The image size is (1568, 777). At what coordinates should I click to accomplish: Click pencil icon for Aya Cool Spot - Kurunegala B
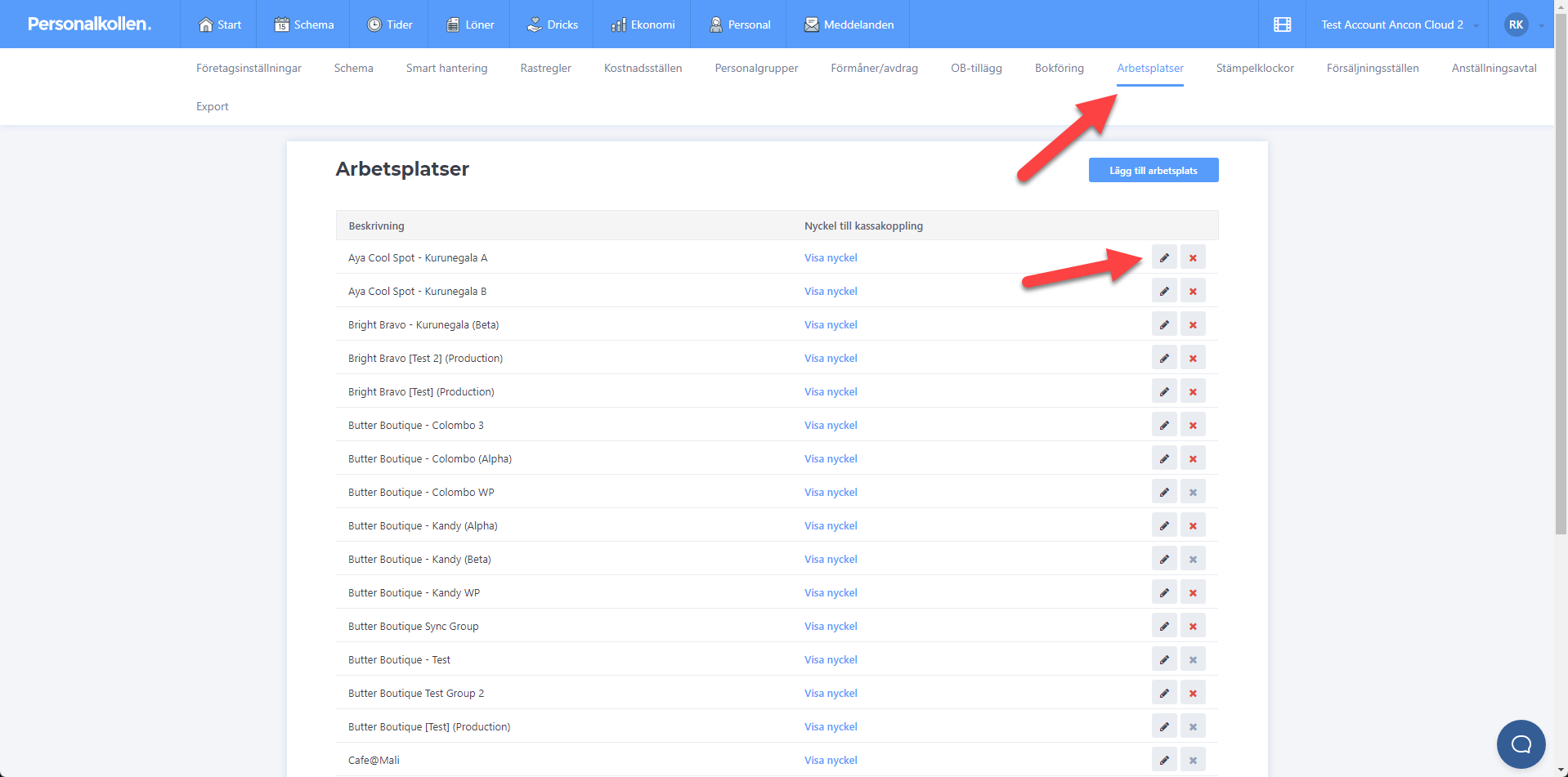[1164, 291]
